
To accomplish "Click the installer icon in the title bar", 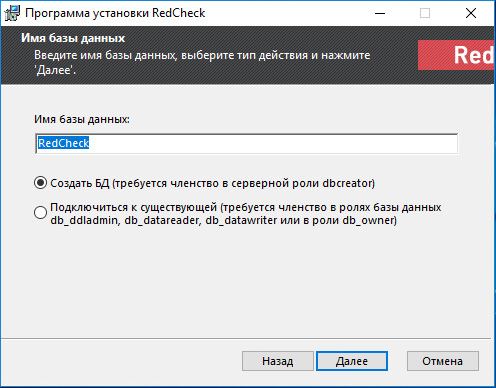I will pos(12,13).
